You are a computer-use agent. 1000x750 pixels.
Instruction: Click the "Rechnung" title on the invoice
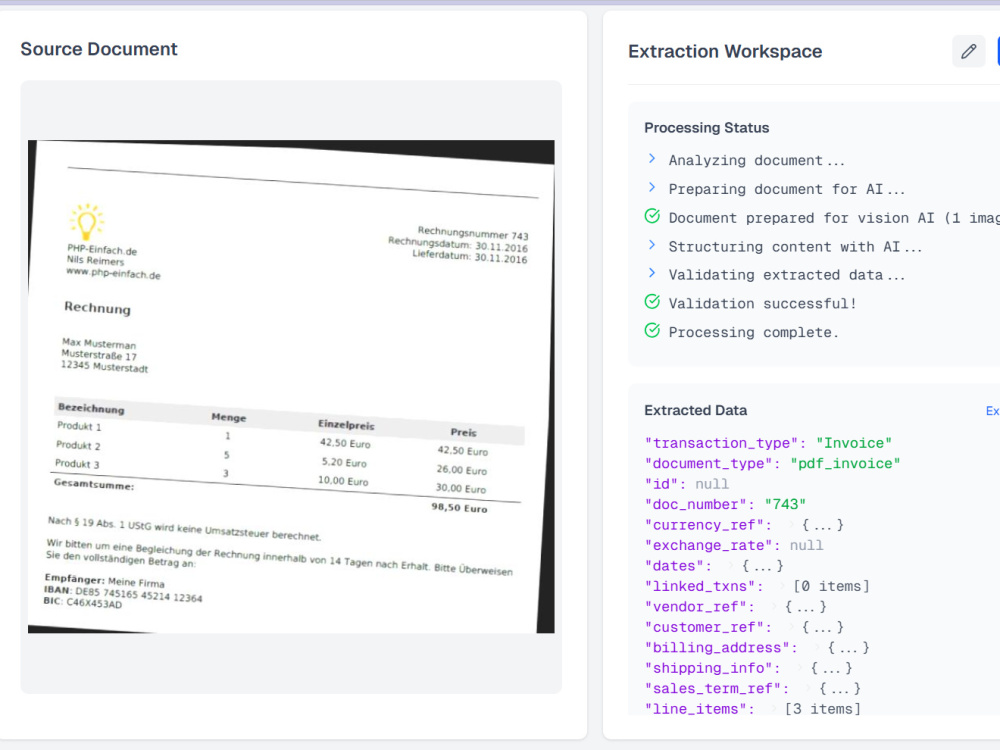(x=97, y=307)
